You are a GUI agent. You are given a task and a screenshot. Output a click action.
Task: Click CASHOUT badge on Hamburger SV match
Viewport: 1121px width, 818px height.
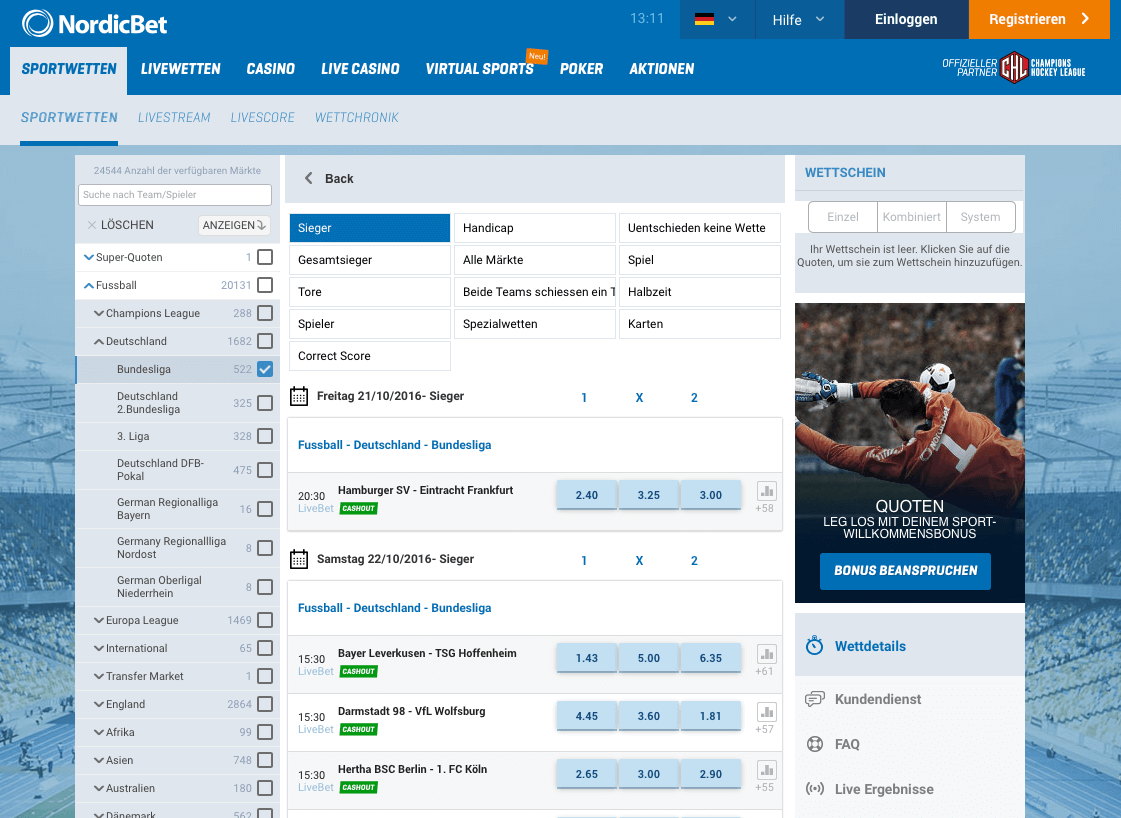tap(358, 508)
